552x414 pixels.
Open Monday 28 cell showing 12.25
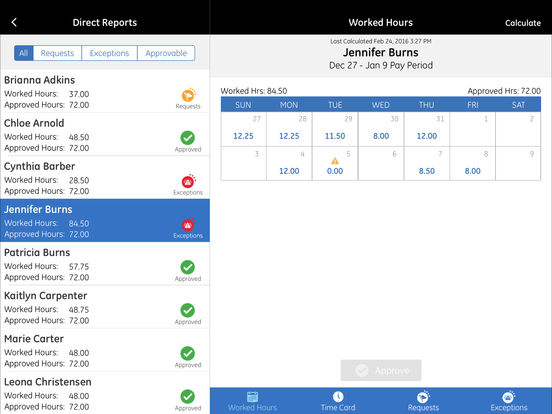click(289, 129)
